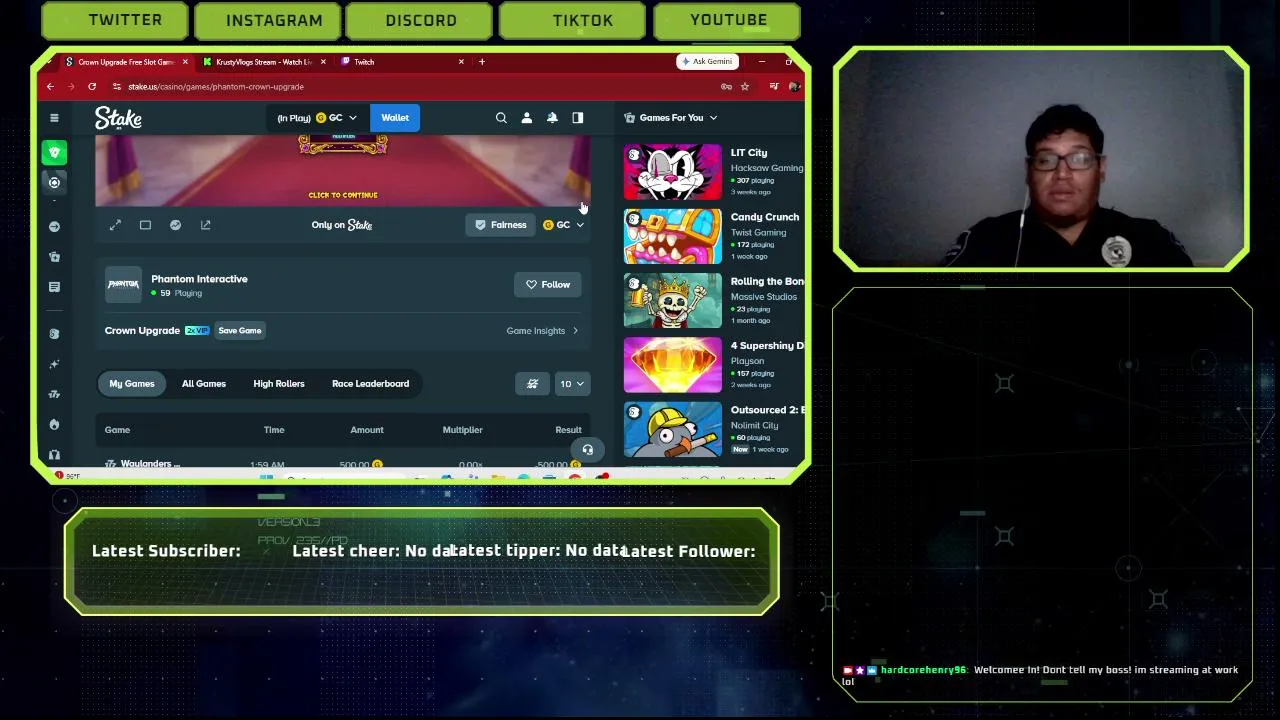Click the DISCORD overlay button
This screenshot has width=1280, height=720.
421,20
